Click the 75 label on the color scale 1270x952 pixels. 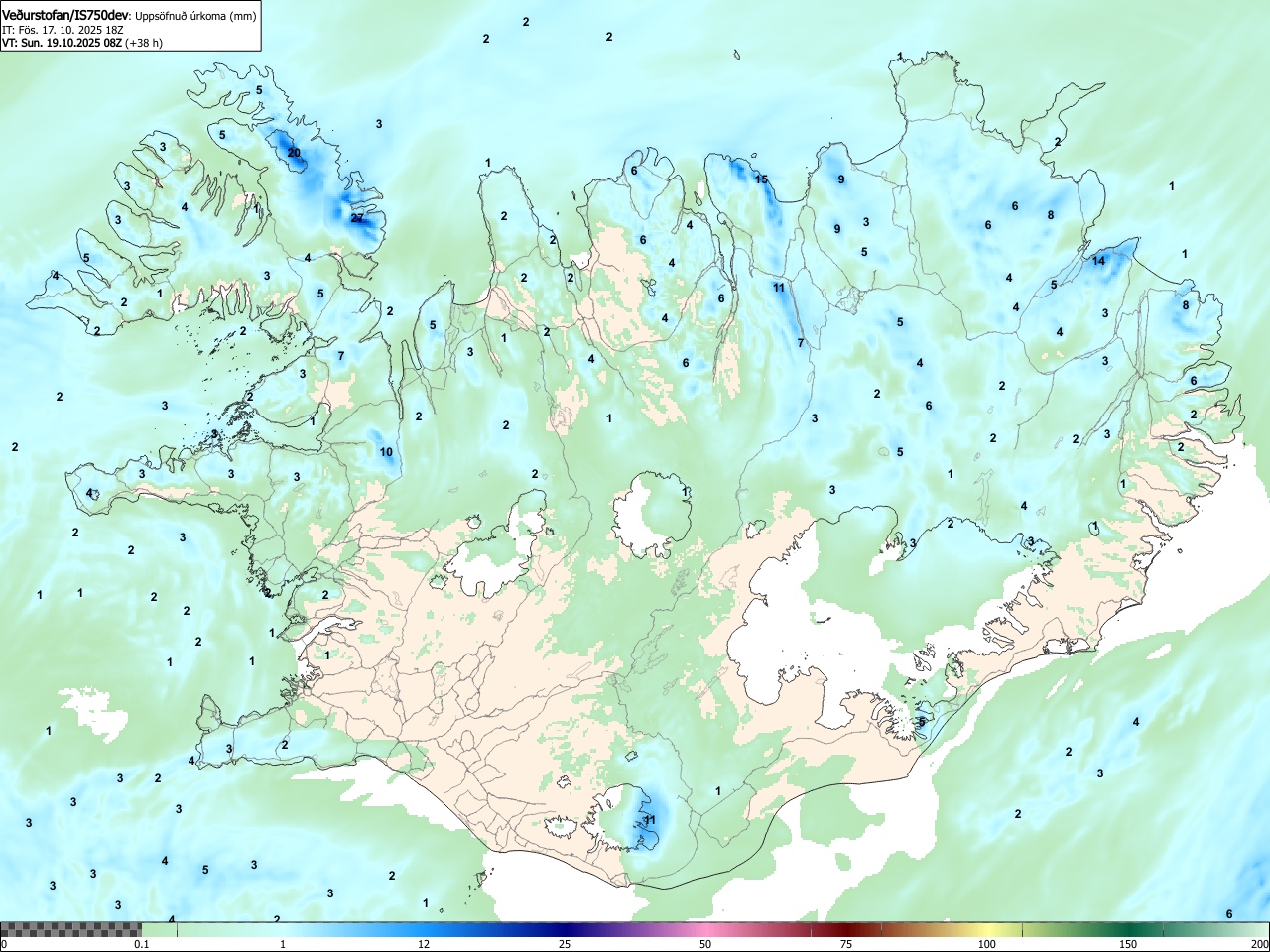pos(846,944)
